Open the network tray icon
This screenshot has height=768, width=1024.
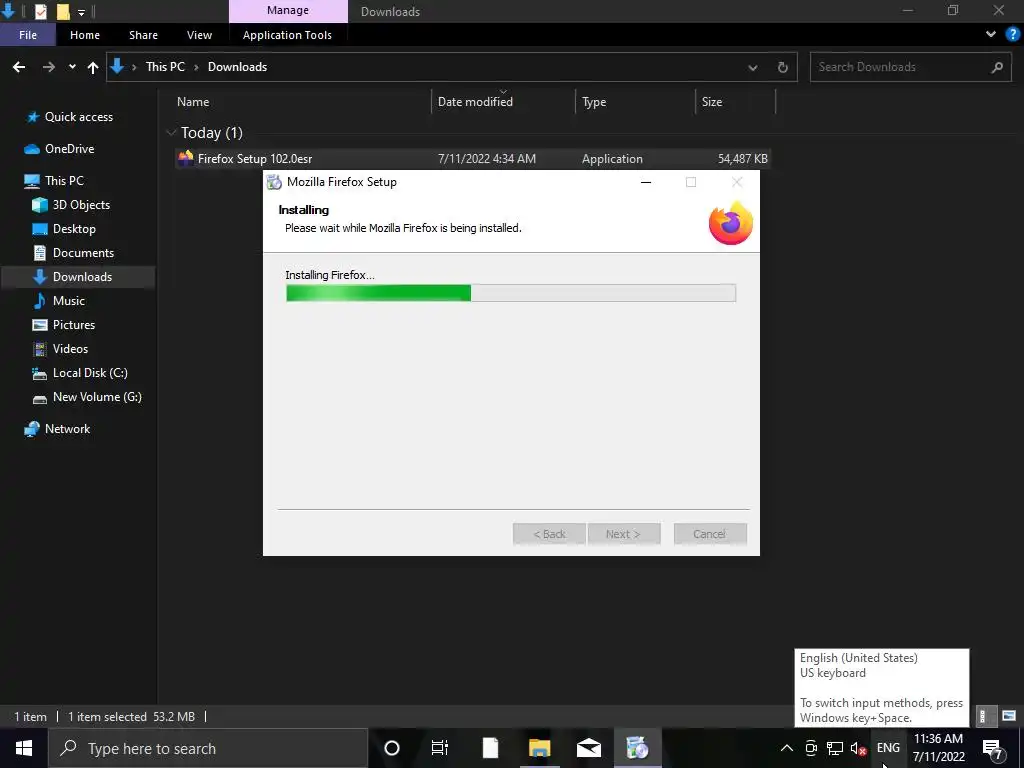click(835, 748)
